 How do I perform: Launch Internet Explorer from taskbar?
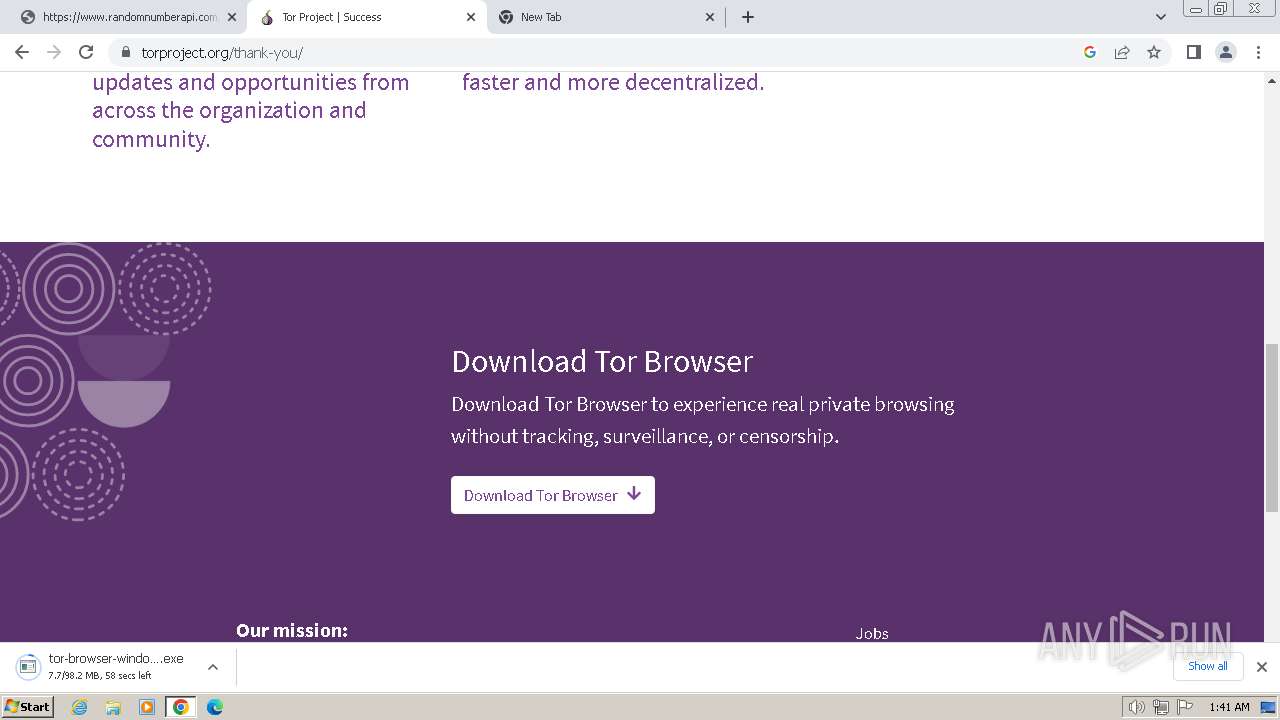(80, 707)
